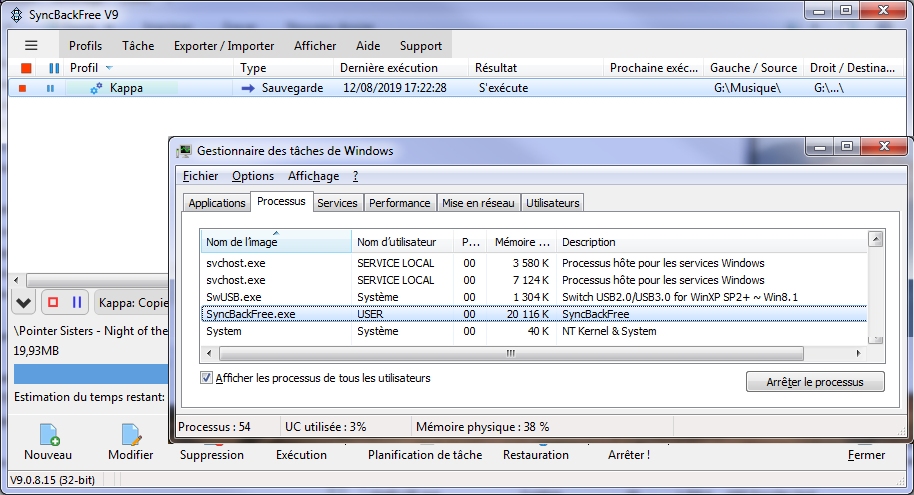Click SyncBackFree list scroll left arrow
The image size is (914, 495).
click(16, 280)
